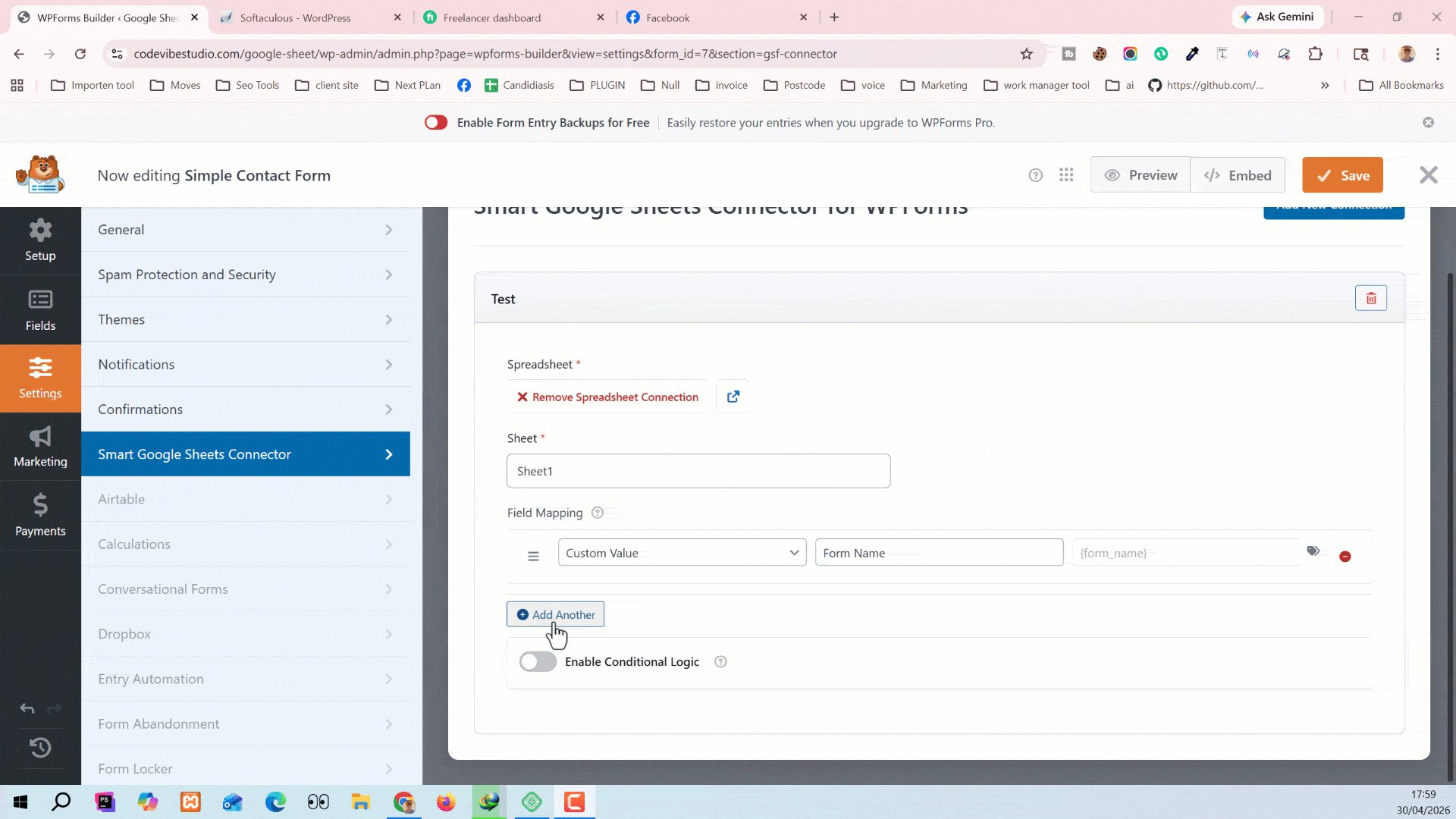Click the Preview button

pyautogui.click(x=1141, y=175)
